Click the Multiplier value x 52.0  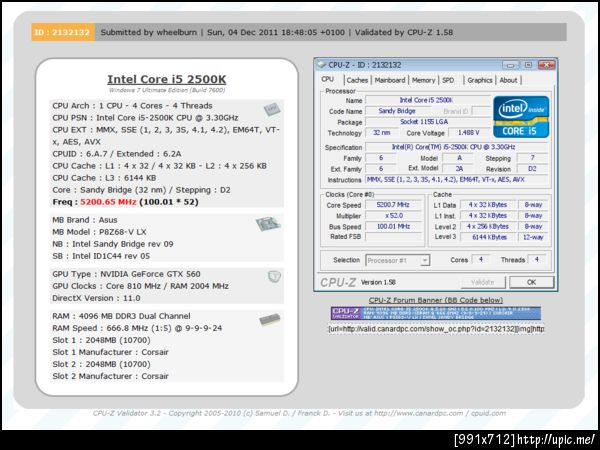pyautogui.click(x=393, y=215)
